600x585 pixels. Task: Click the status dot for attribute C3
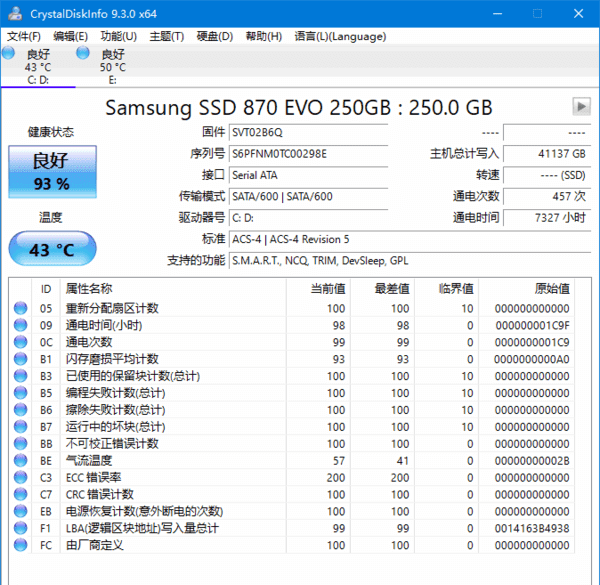[21, 477]
